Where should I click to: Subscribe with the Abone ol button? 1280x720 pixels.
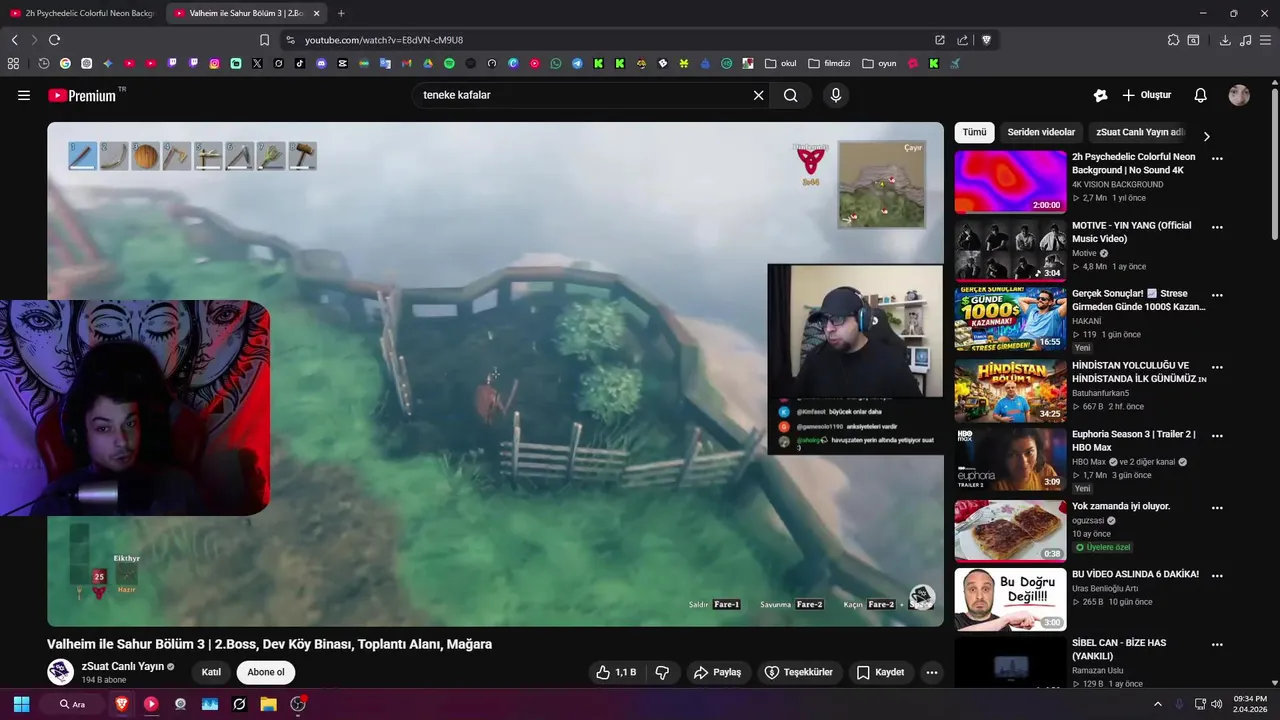(266, 672)
